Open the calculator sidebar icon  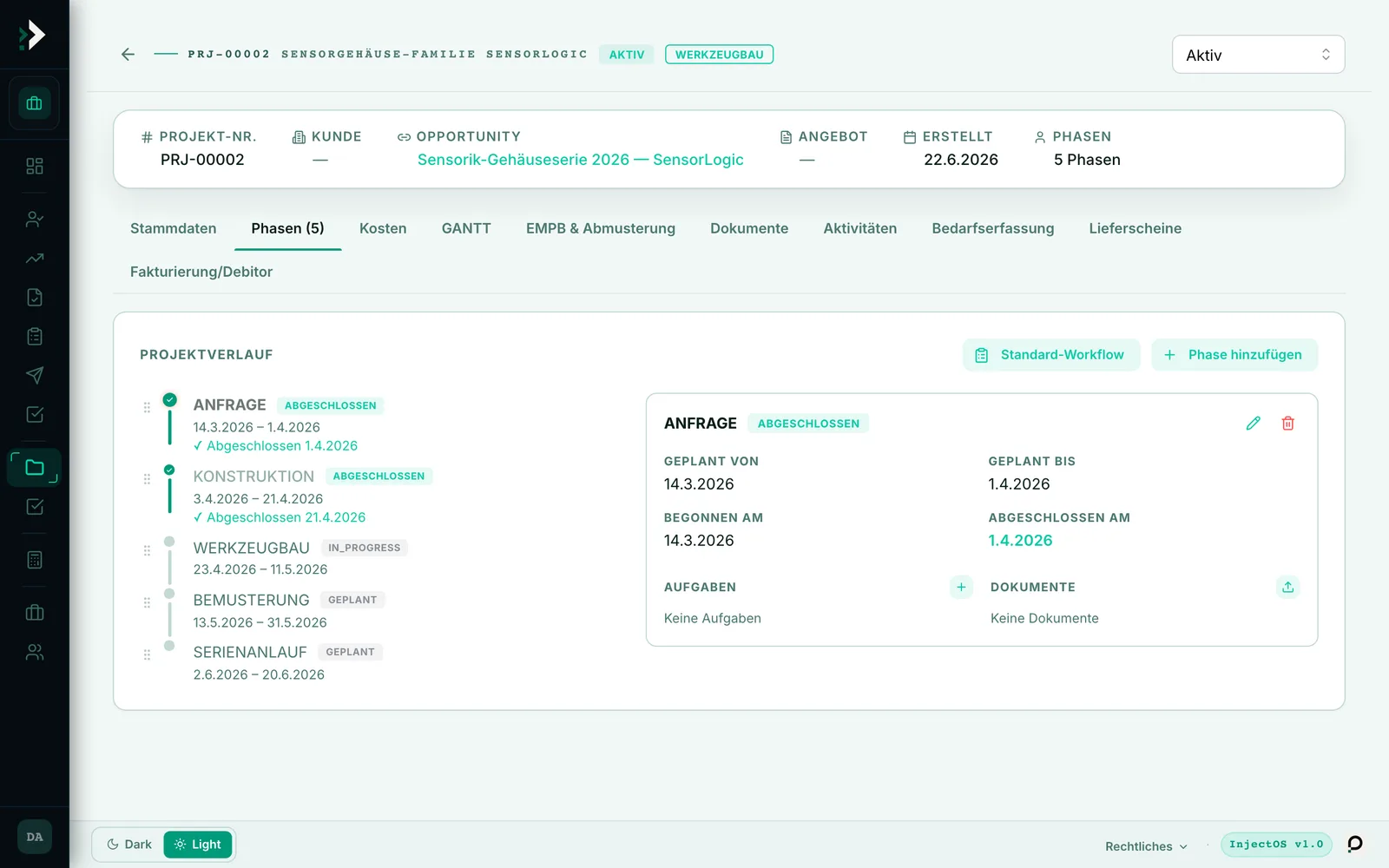[35, 560]
